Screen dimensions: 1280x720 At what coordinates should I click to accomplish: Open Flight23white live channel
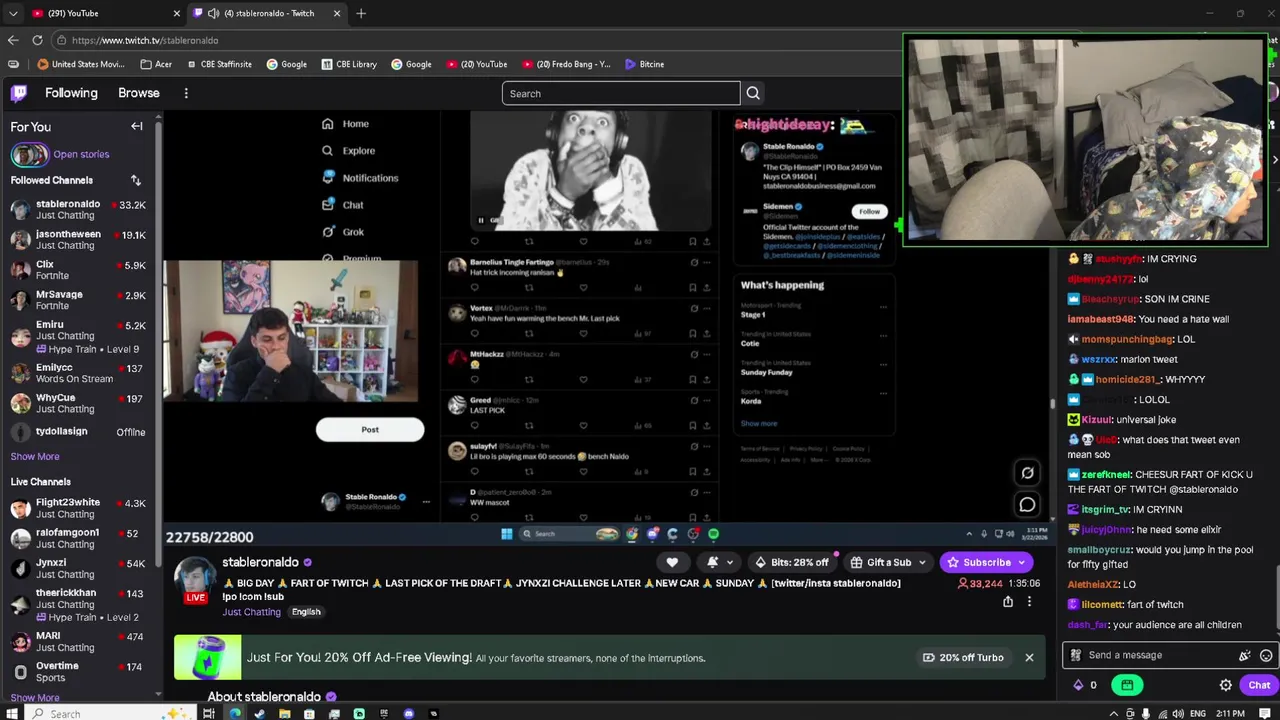(79, 508)
